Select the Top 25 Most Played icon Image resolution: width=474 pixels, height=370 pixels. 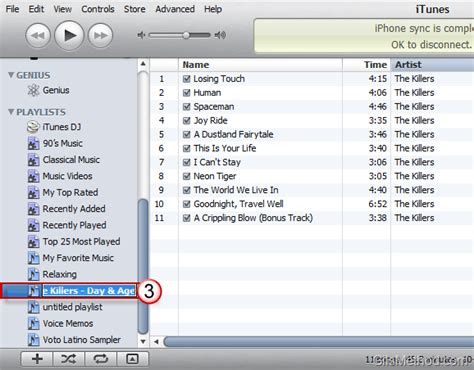(33, 241)
